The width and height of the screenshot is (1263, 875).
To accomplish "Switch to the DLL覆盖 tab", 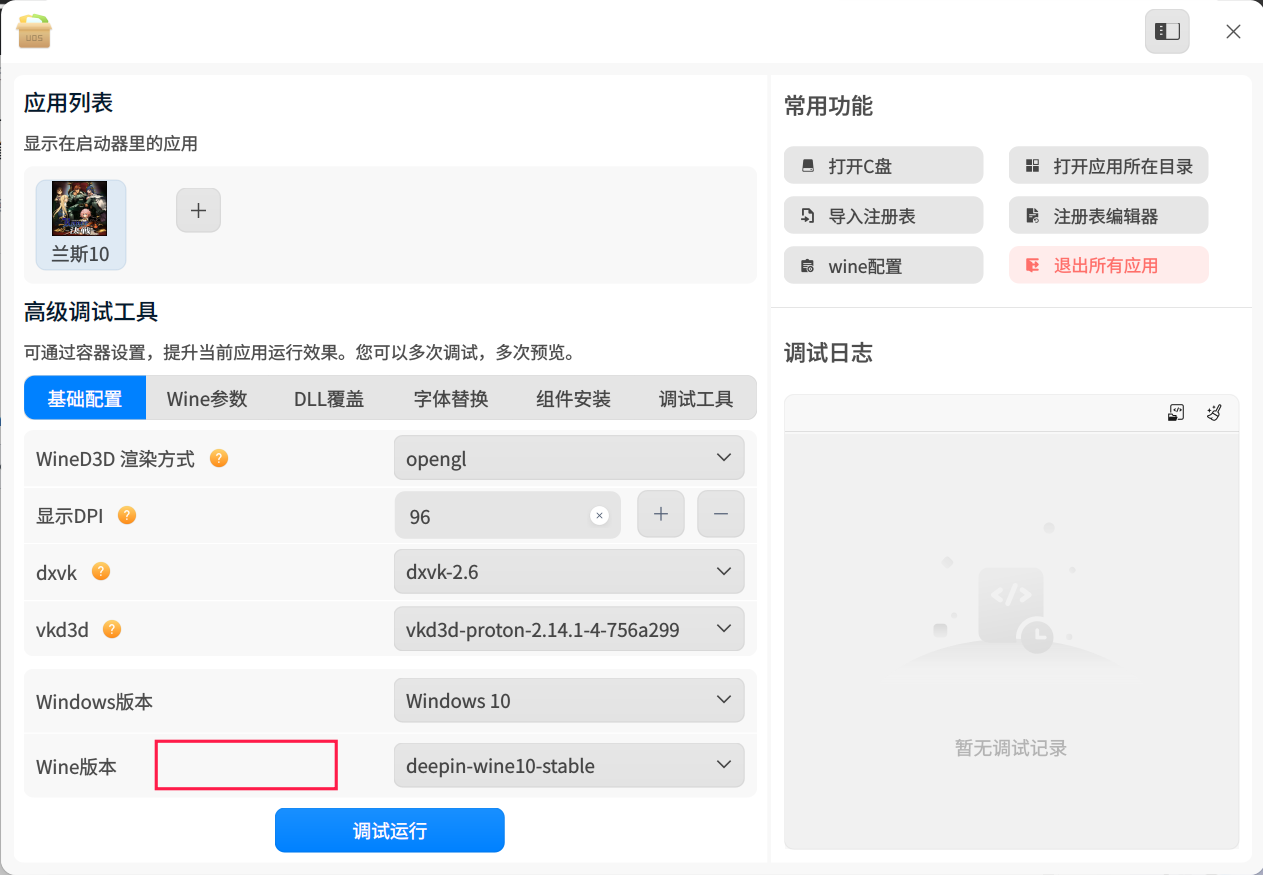I will (329, 398).
